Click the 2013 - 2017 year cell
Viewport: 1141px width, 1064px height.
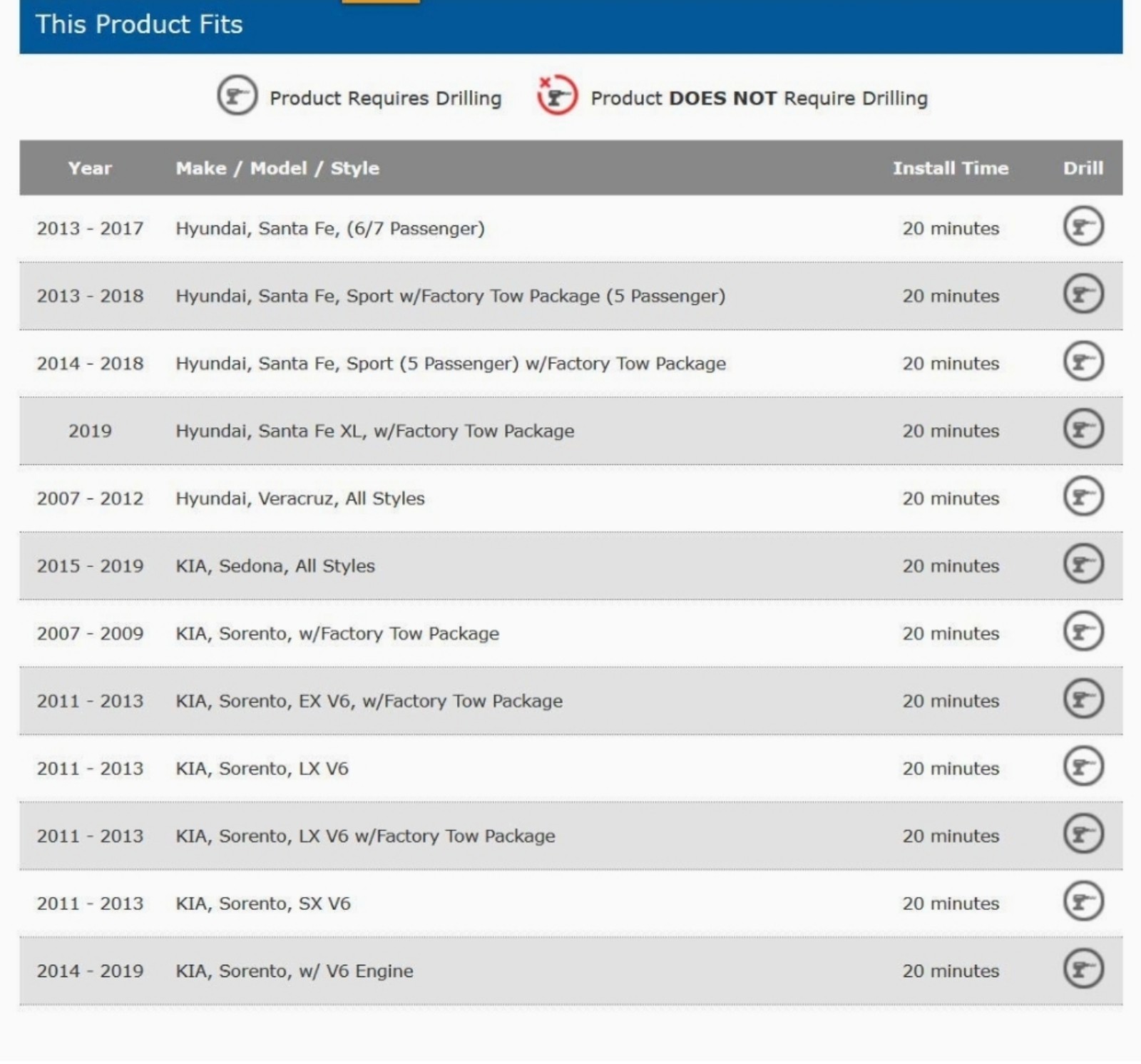pos(90,228)
